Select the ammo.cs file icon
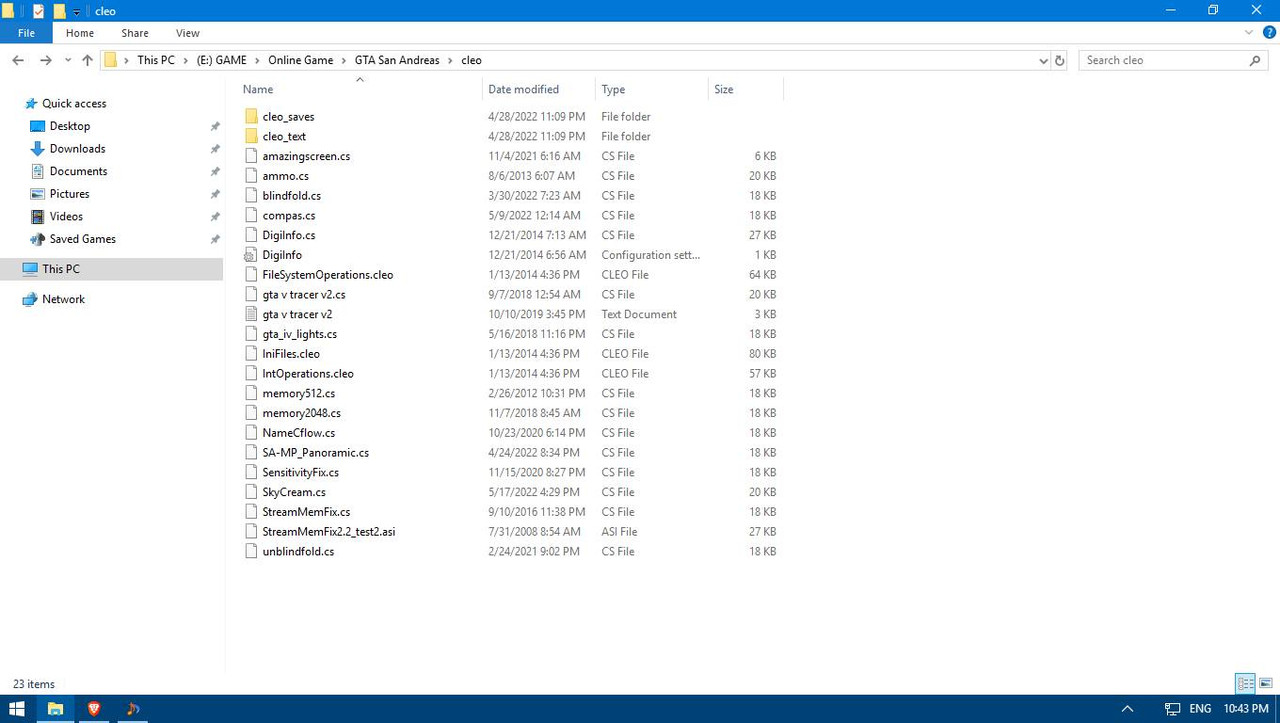Screen dimensions: 1280x723 click(x=251, y=176)
